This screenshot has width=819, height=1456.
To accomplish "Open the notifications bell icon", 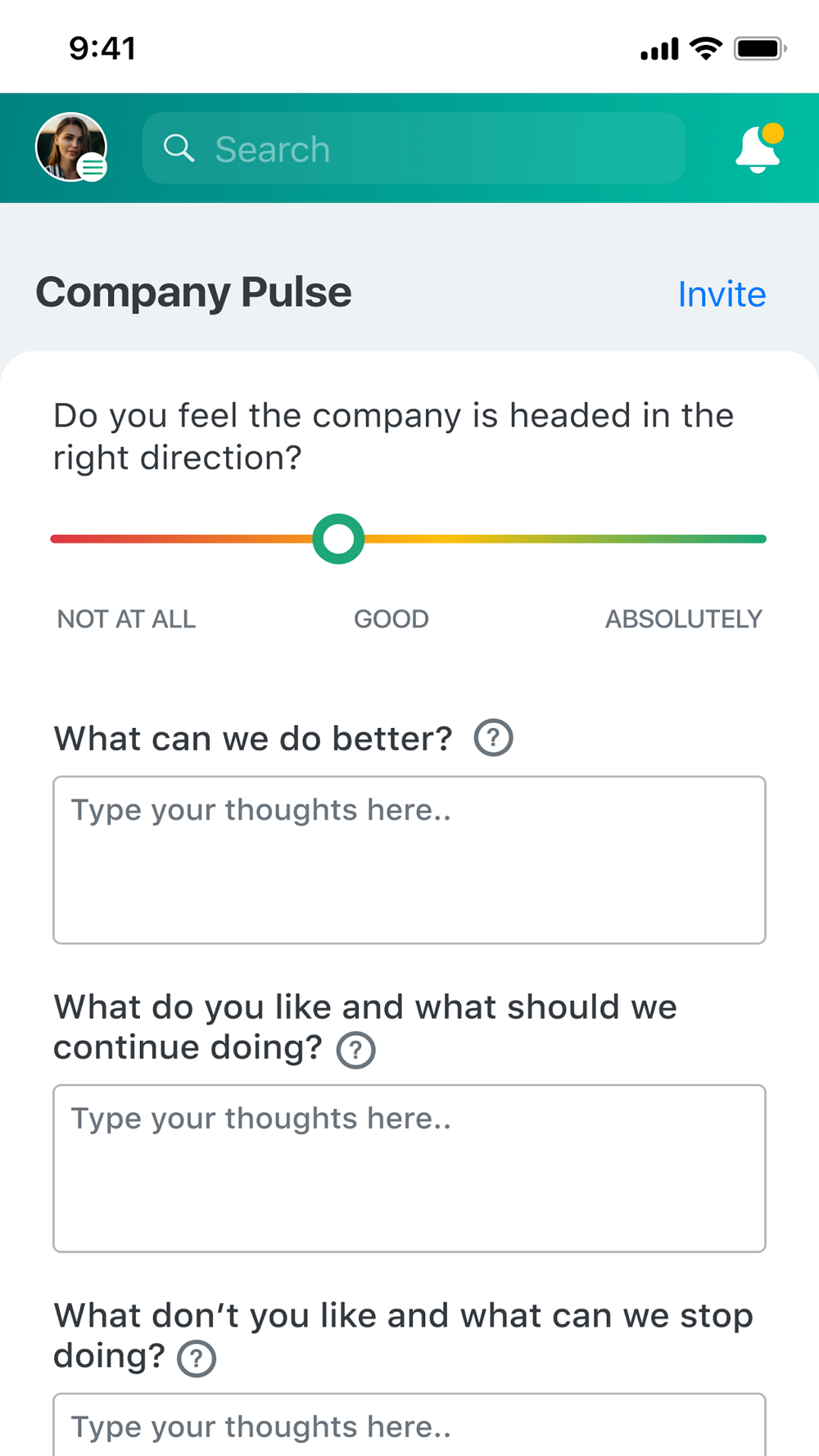I will pos(758,148).
